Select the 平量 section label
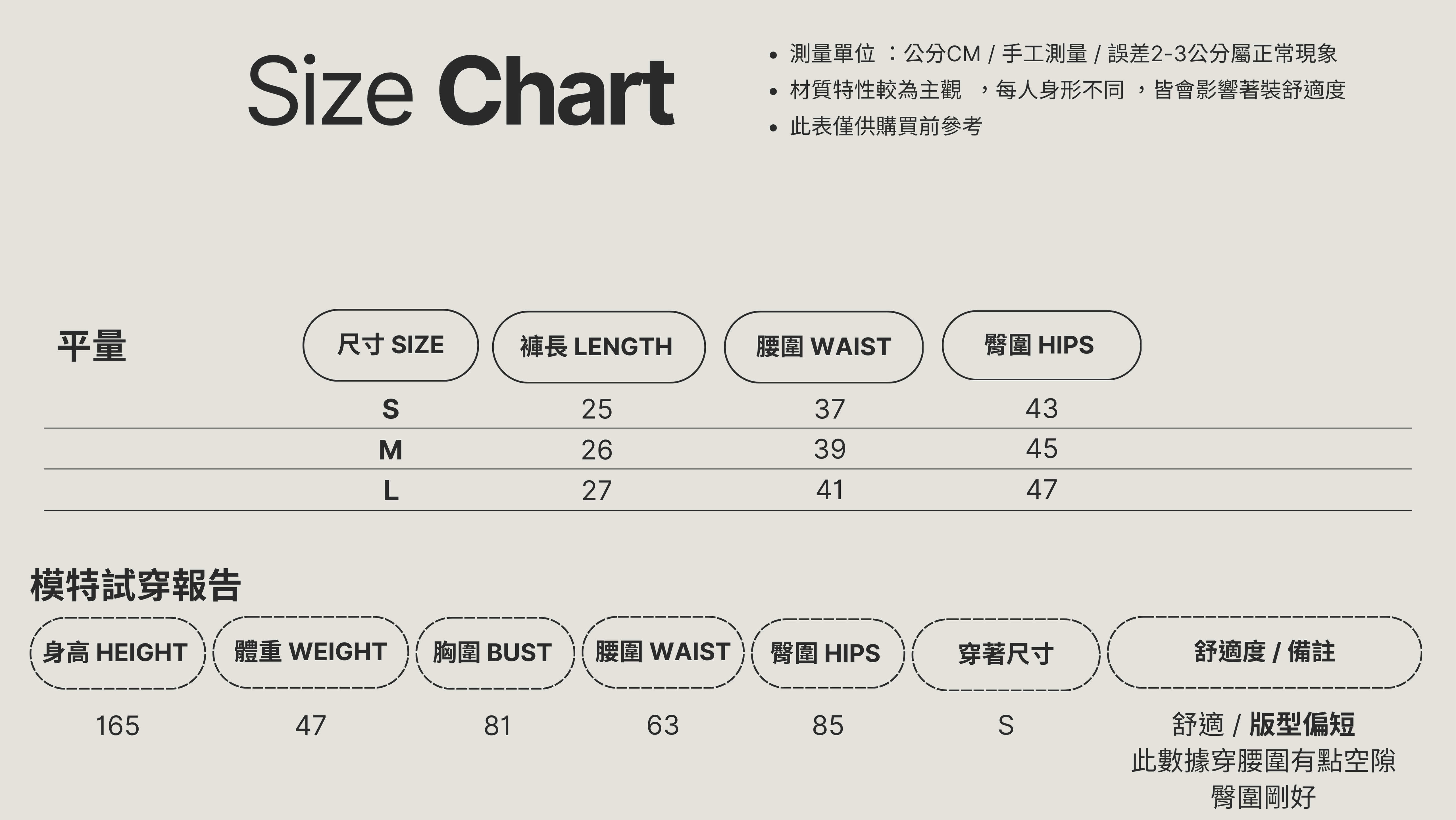 pyautogui.click(x=91, y=345)
